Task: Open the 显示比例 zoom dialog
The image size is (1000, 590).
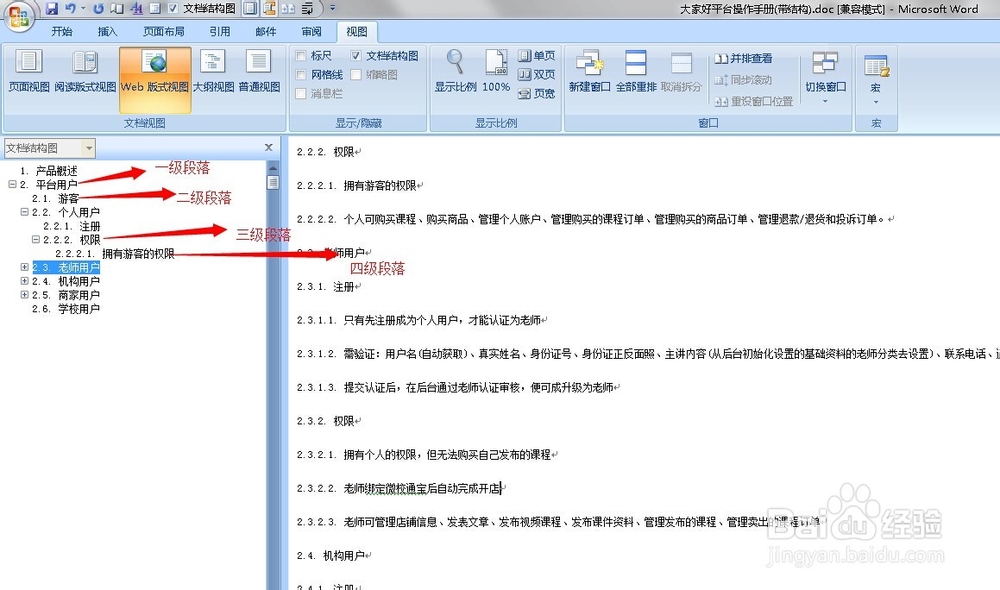Action: [x=455, y=71]
